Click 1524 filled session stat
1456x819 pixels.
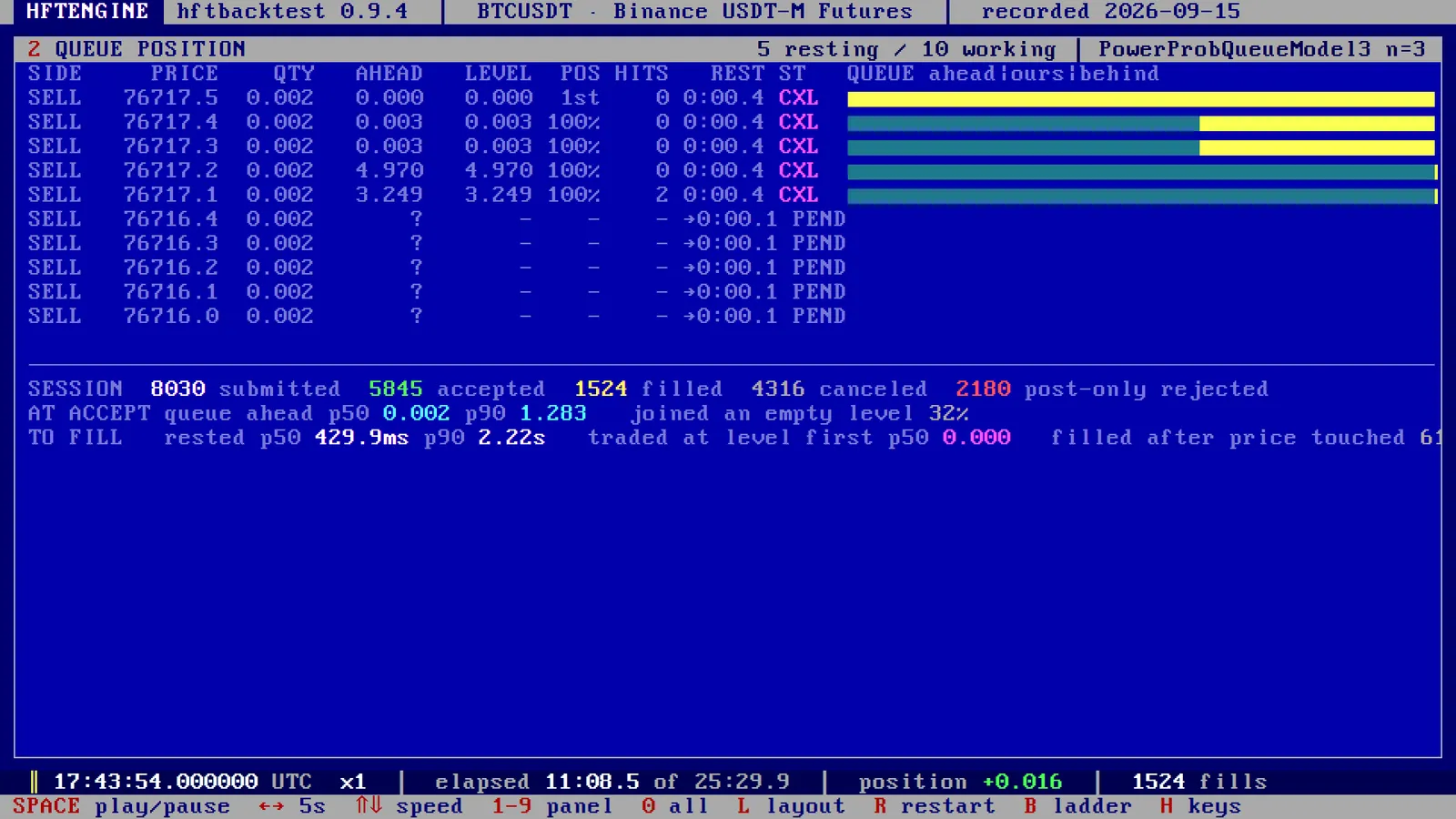pyautogui.click(x=648, y=389)
